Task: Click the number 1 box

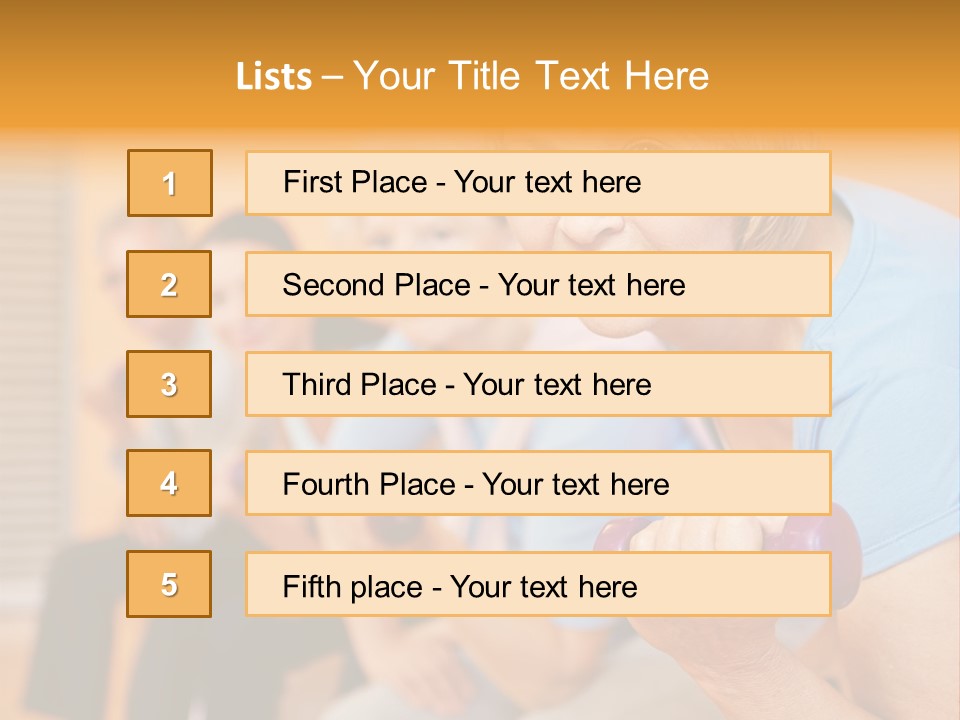Action: pyautogui.click(x=170, y=183)
